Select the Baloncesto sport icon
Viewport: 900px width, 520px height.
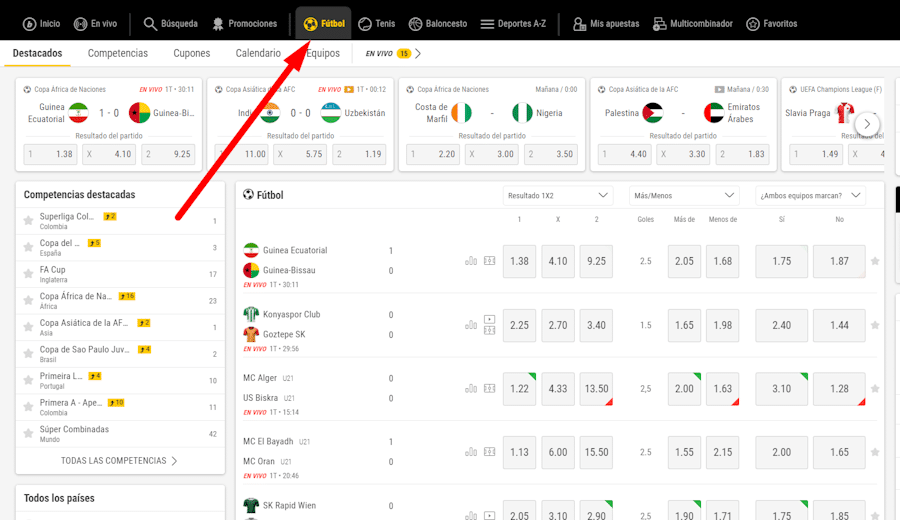tap(416, 24)
